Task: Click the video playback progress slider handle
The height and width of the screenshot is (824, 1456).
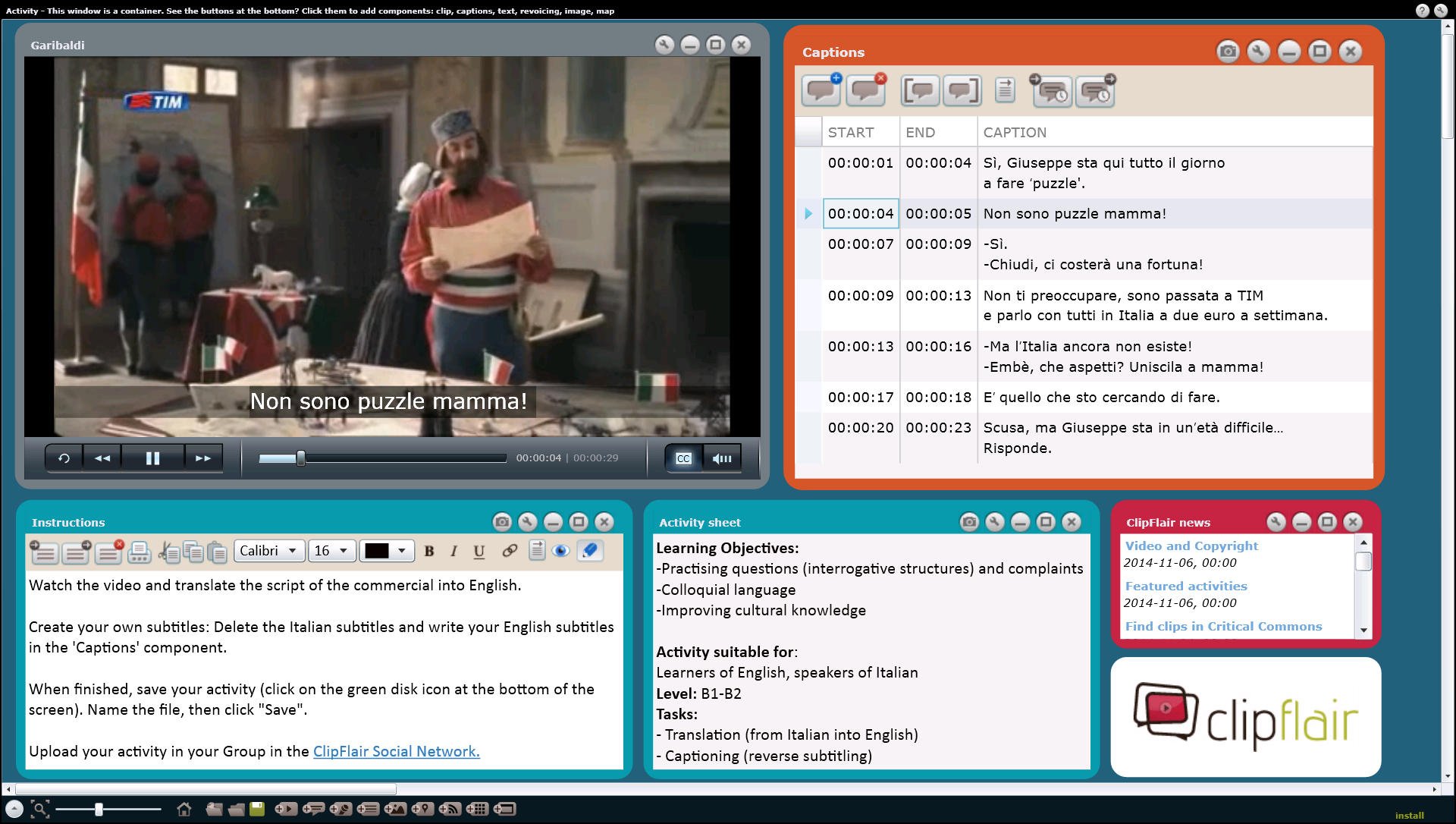Action: (x=300, y=458)
